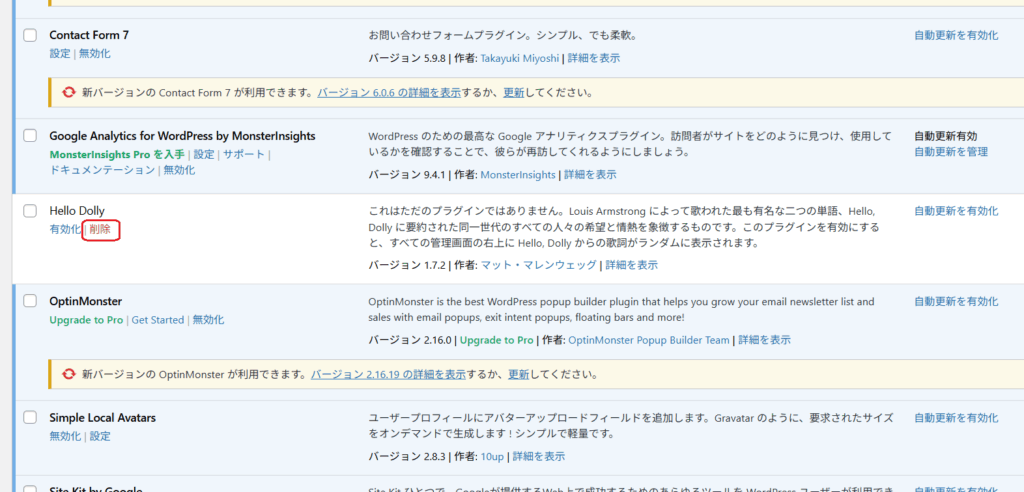Open マット・マレンウェッグ author link
This screenshot has height=492, width=1024.
tap(538, 265)
